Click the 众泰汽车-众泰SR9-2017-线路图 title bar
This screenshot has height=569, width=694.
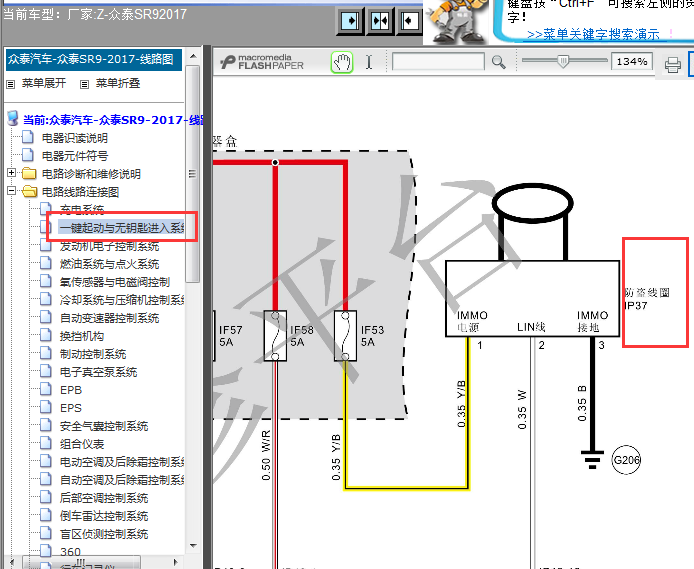[94, 60]
